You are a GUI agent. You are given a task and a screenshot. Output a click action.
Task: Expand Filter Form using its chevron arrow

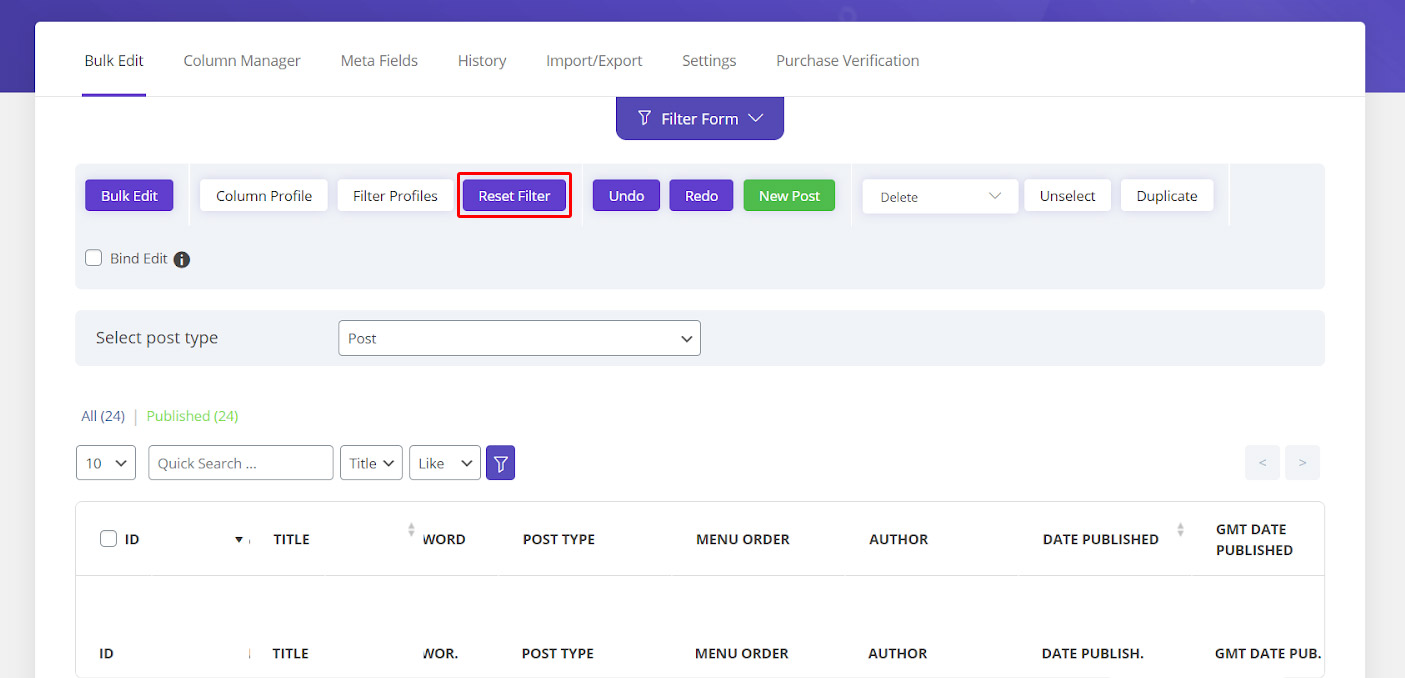click(x=756, y=118)
